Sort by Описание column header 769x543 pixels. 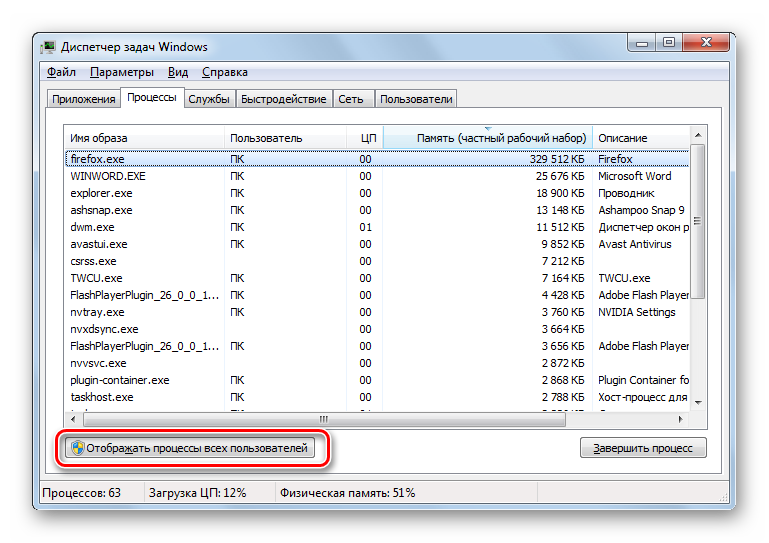[x=641, y=138]
